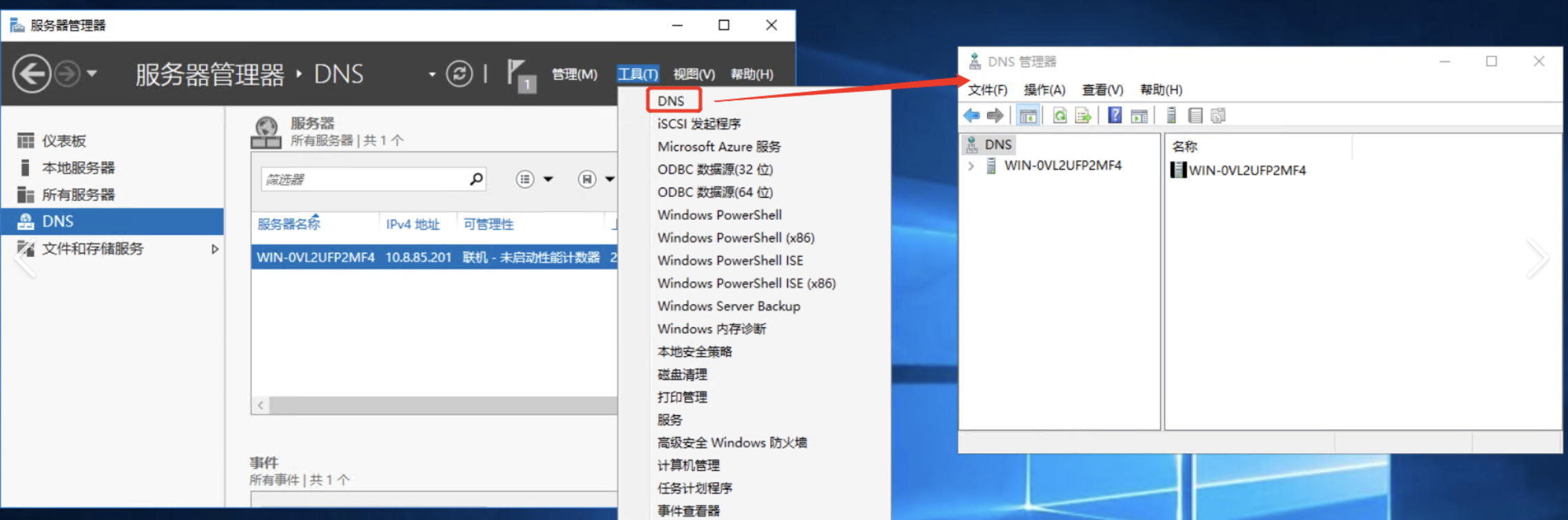Toggle show/hide console tree icon
Screen dimensions: 1568x520
1028,116
